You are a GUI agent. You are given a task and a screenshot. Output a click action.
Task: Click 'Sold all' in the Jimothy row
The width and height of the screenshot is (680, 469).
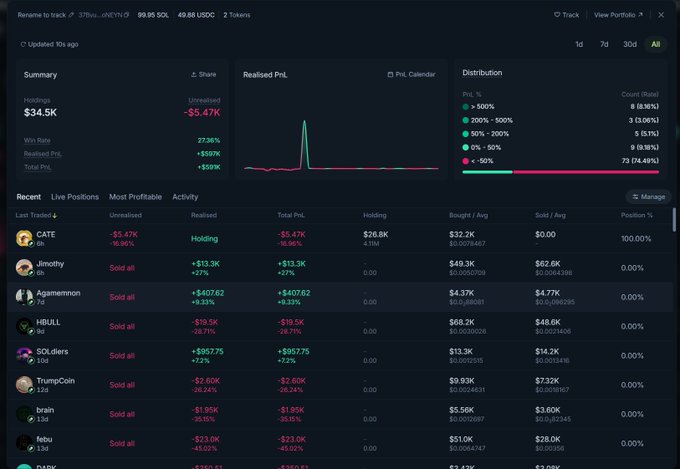click(x=122, y=268)
